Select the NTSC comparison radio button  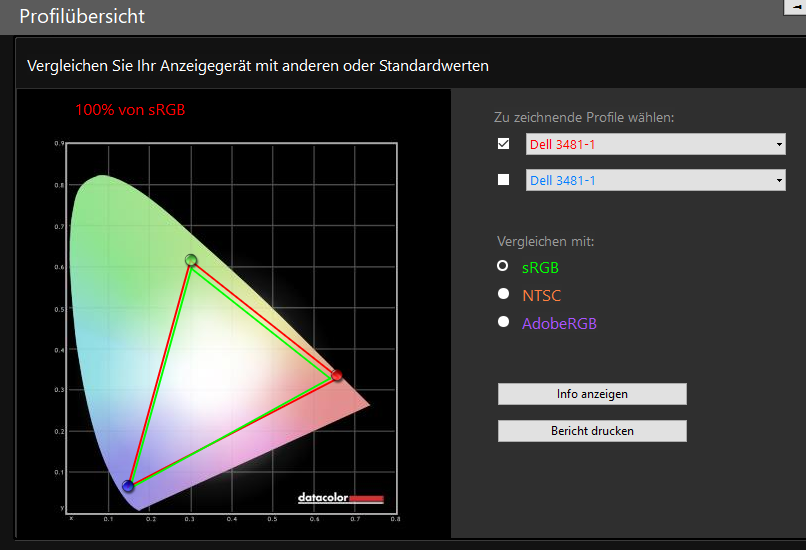[x=503, y=294]
